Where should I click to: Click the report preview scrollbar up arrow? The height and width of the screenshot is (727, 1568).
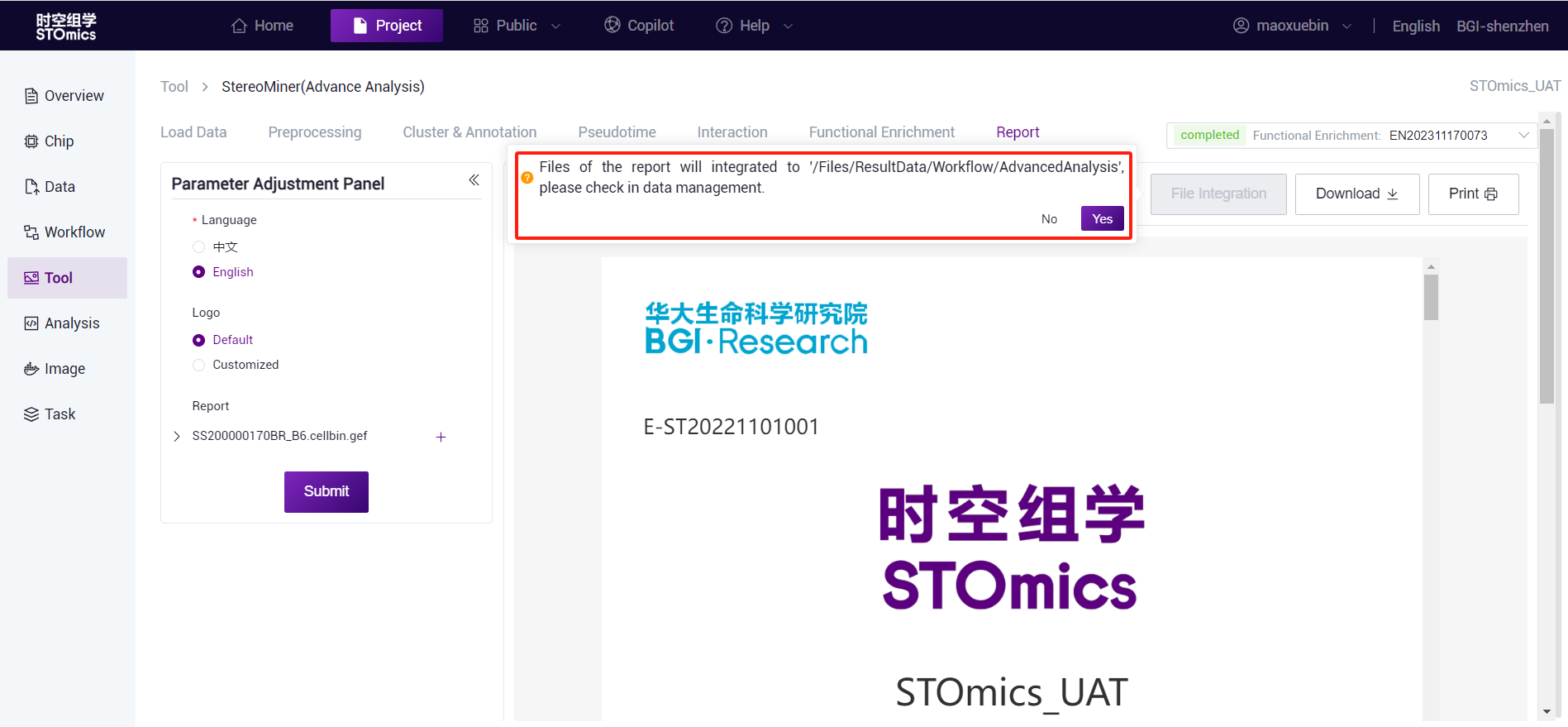[1431, 266]
